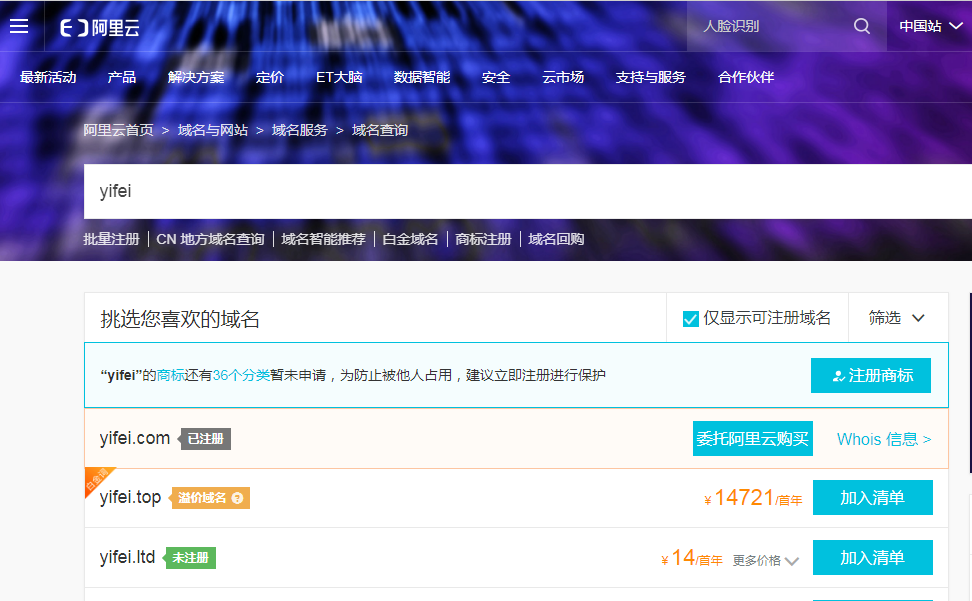Click the yifei.top domain name
This screenshot has width=972, height=601.
pyautogui.click(x=130, y=497)
